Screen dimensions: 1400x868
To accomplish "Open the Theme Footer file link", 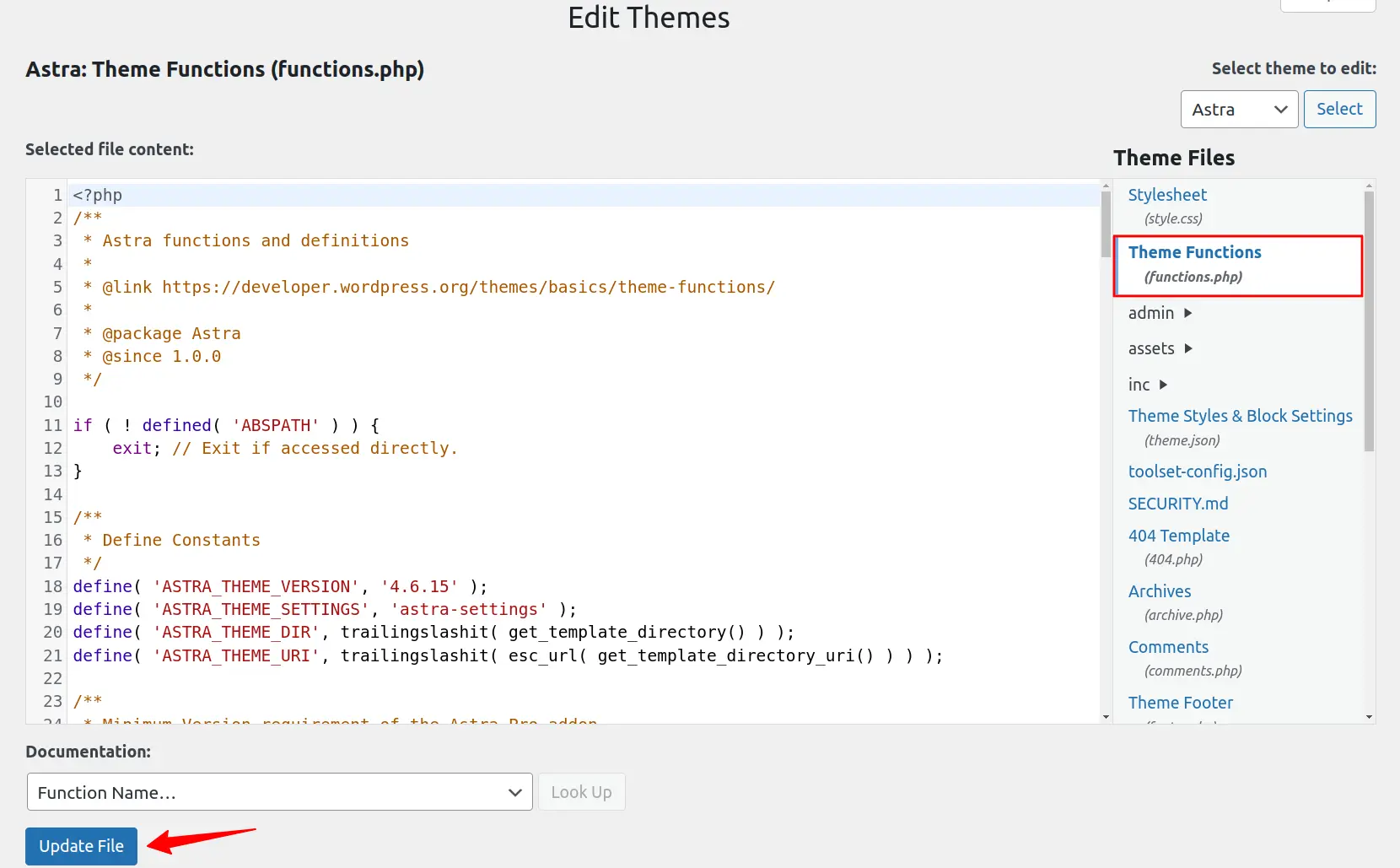I will click(x=1181, y=703).
